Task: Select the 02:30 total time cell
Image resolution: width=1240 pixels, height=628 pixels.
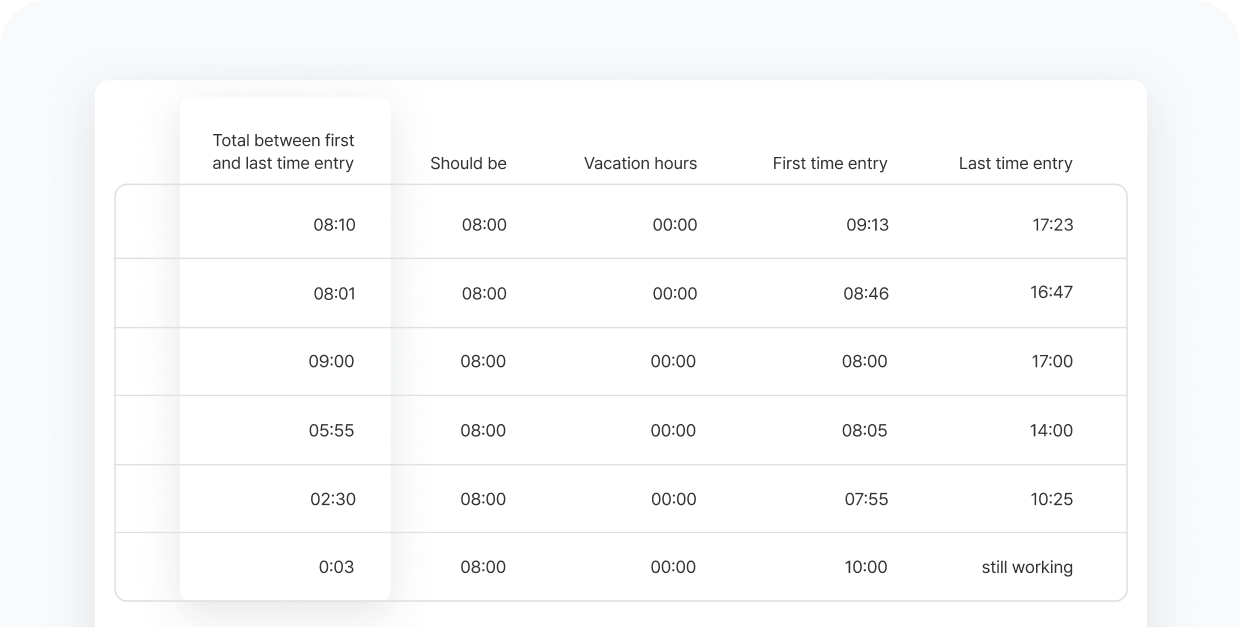Action: (x=333, y=499)
